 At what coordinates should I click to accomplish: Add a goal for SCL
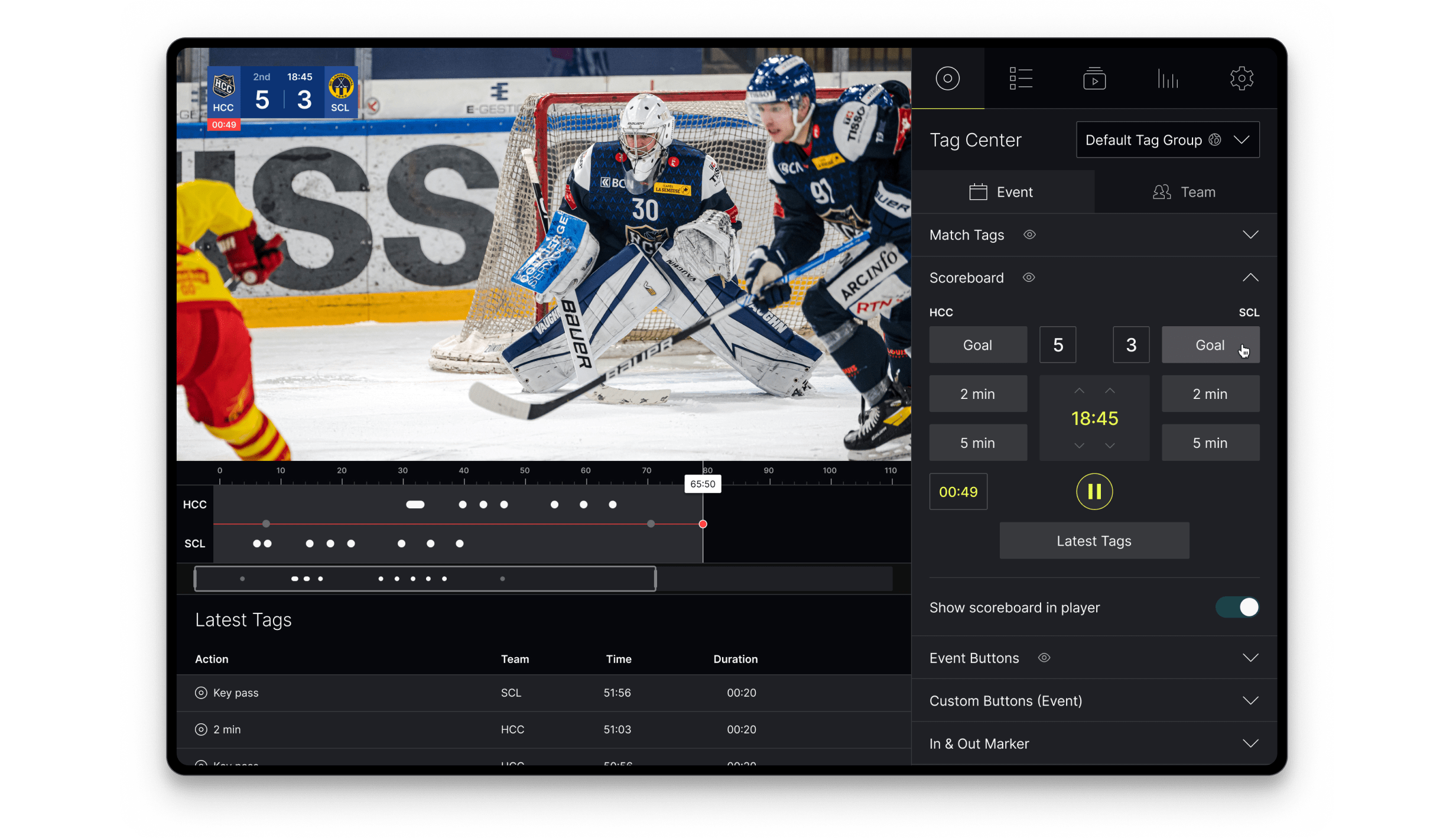[1210, 345]
